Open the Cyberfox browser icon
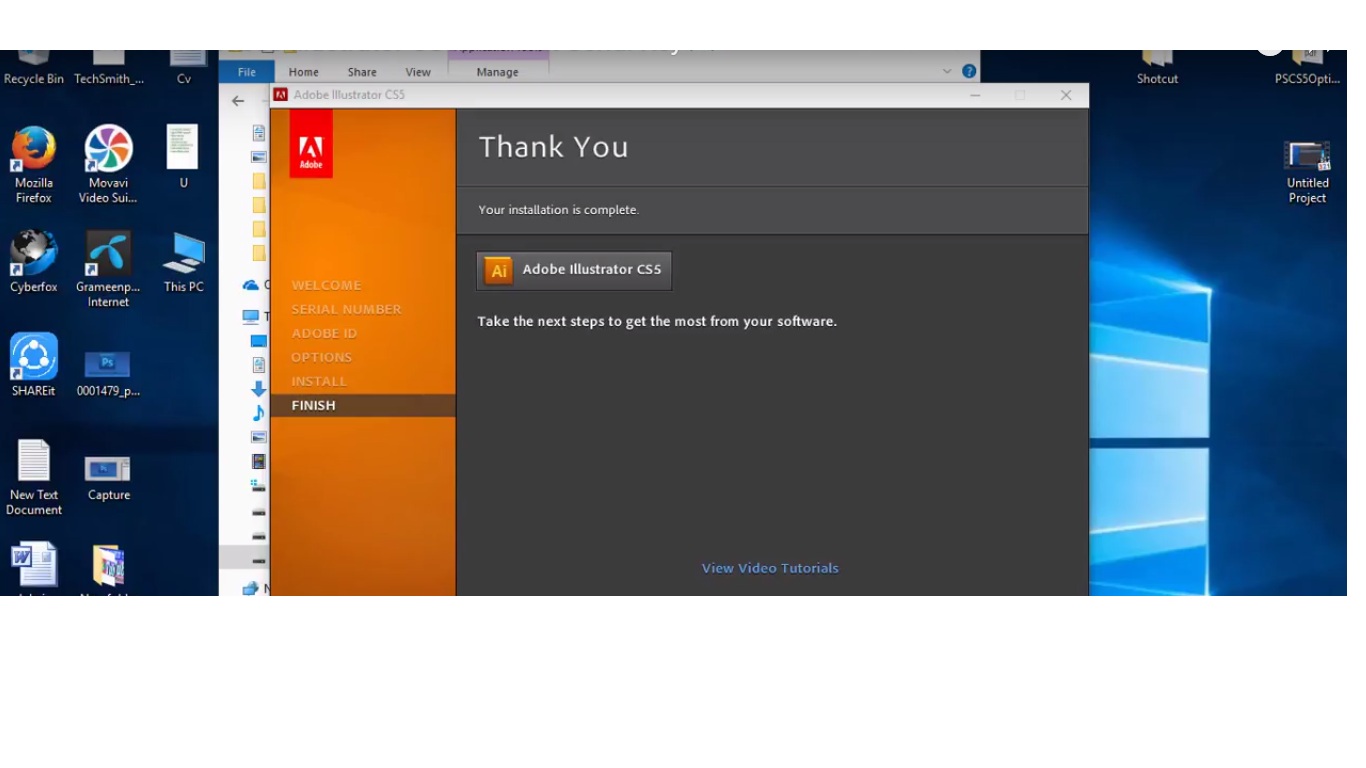Screen dimensions: 1366x768 (x=33, y=250)
